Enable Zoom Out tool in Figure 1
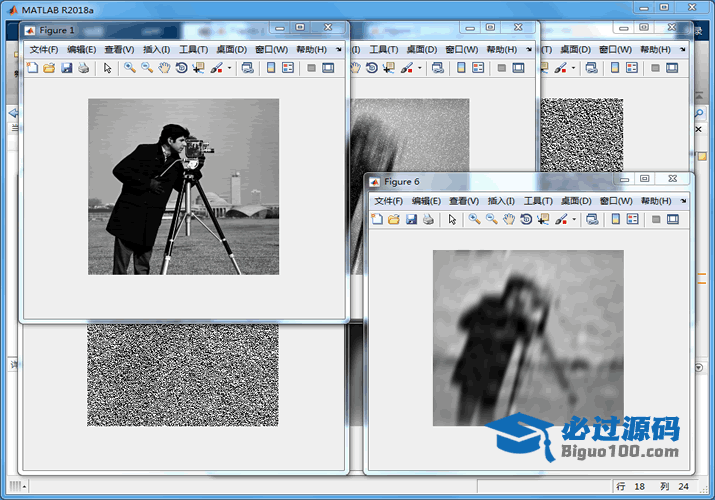The image size is (715, 500). point(147,68)
